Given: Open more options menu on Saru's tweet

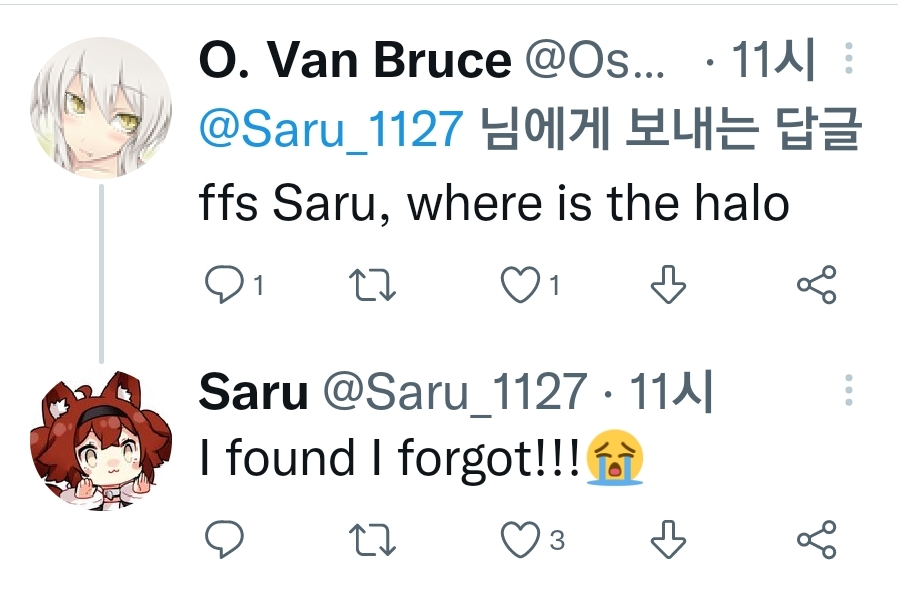Looking at the screenshot, I should pos(849,391).
